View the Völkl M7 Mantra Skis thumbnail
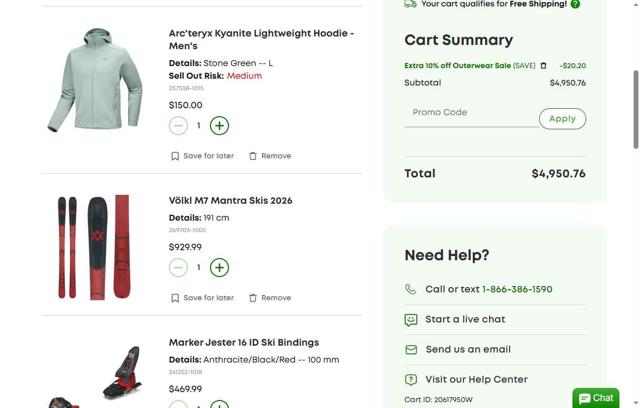This screenshot has height=408, width=640. (x=95, y=247)
